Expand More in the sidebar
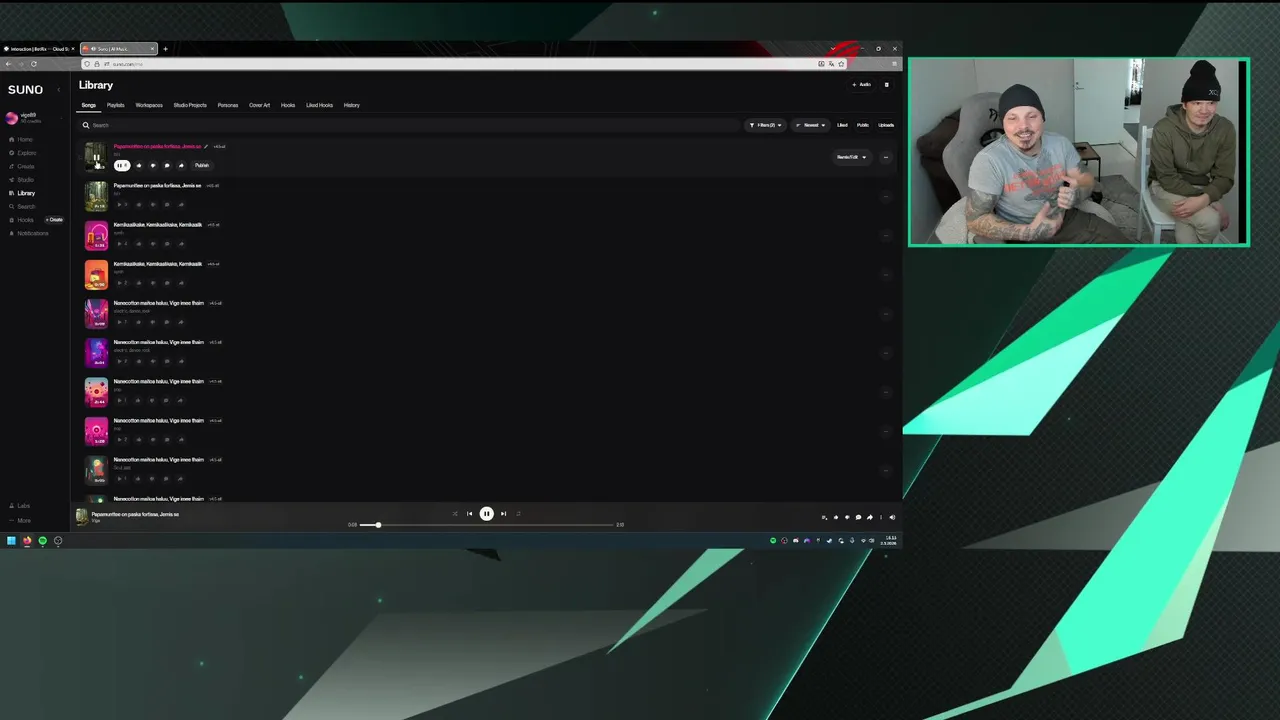This screenshot has width=1280, height=720. [20, 520]
